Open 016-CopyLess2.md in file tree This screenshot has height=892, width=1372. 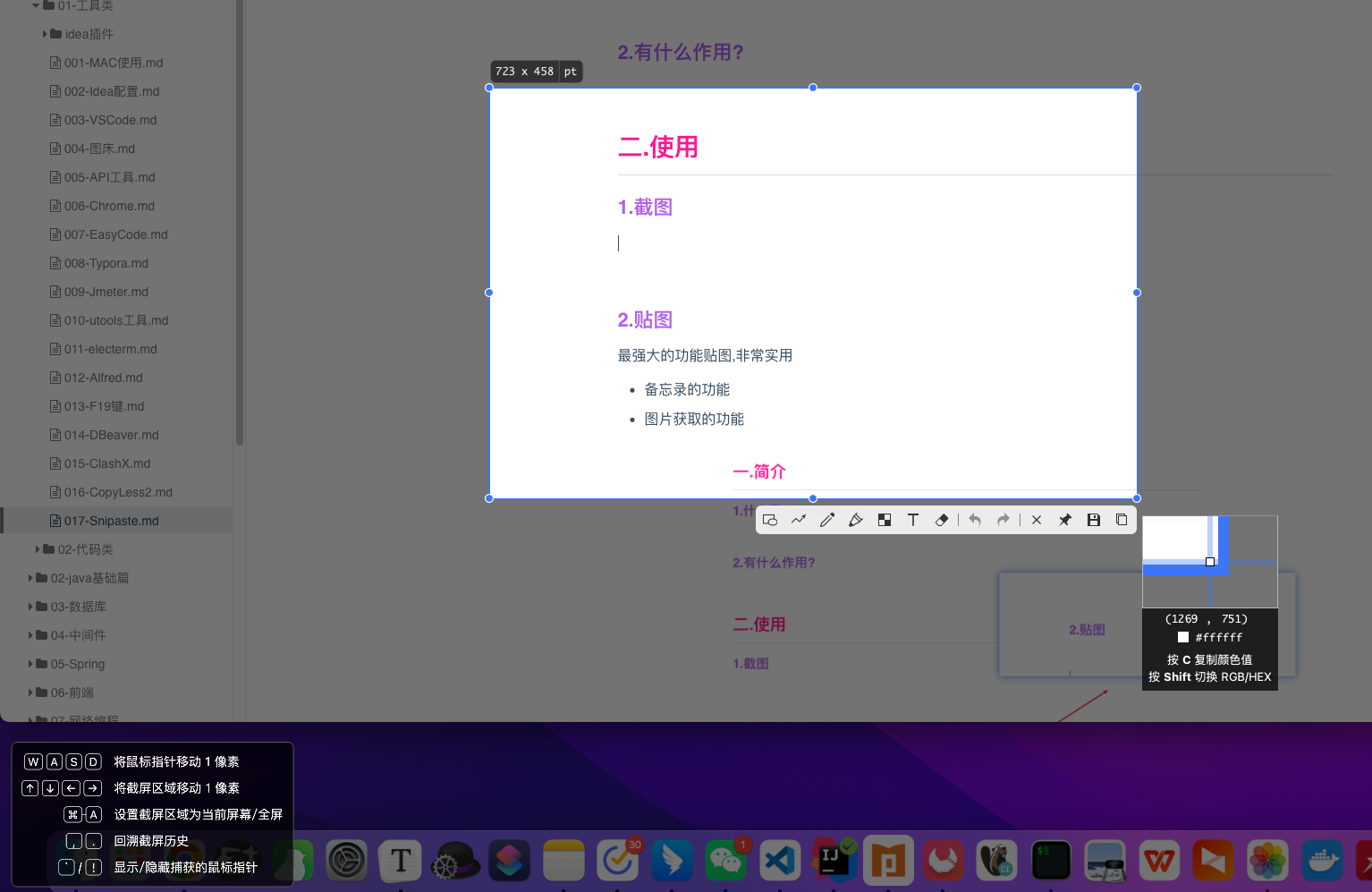(x=118, y=492)
